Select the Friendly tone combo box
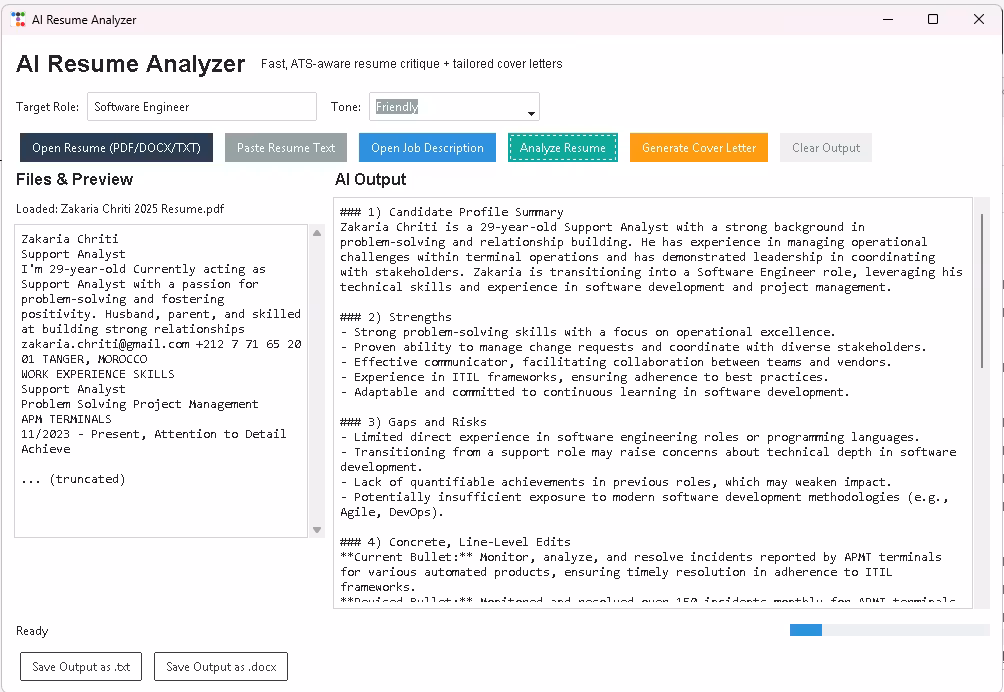This screenshot has height=692, width=1004. pyautogui.click(x=446, y=107)
